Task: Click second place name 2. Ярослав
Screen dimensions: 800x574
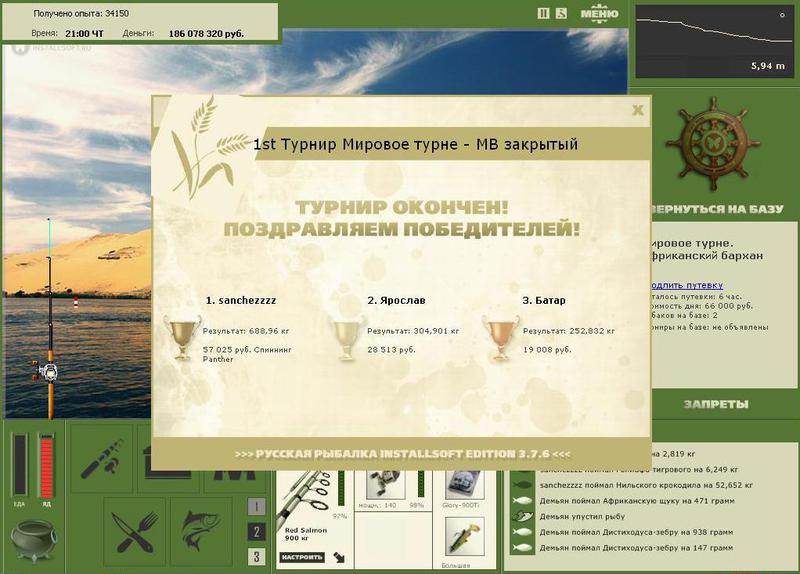Action: click(x=396, y=301)
